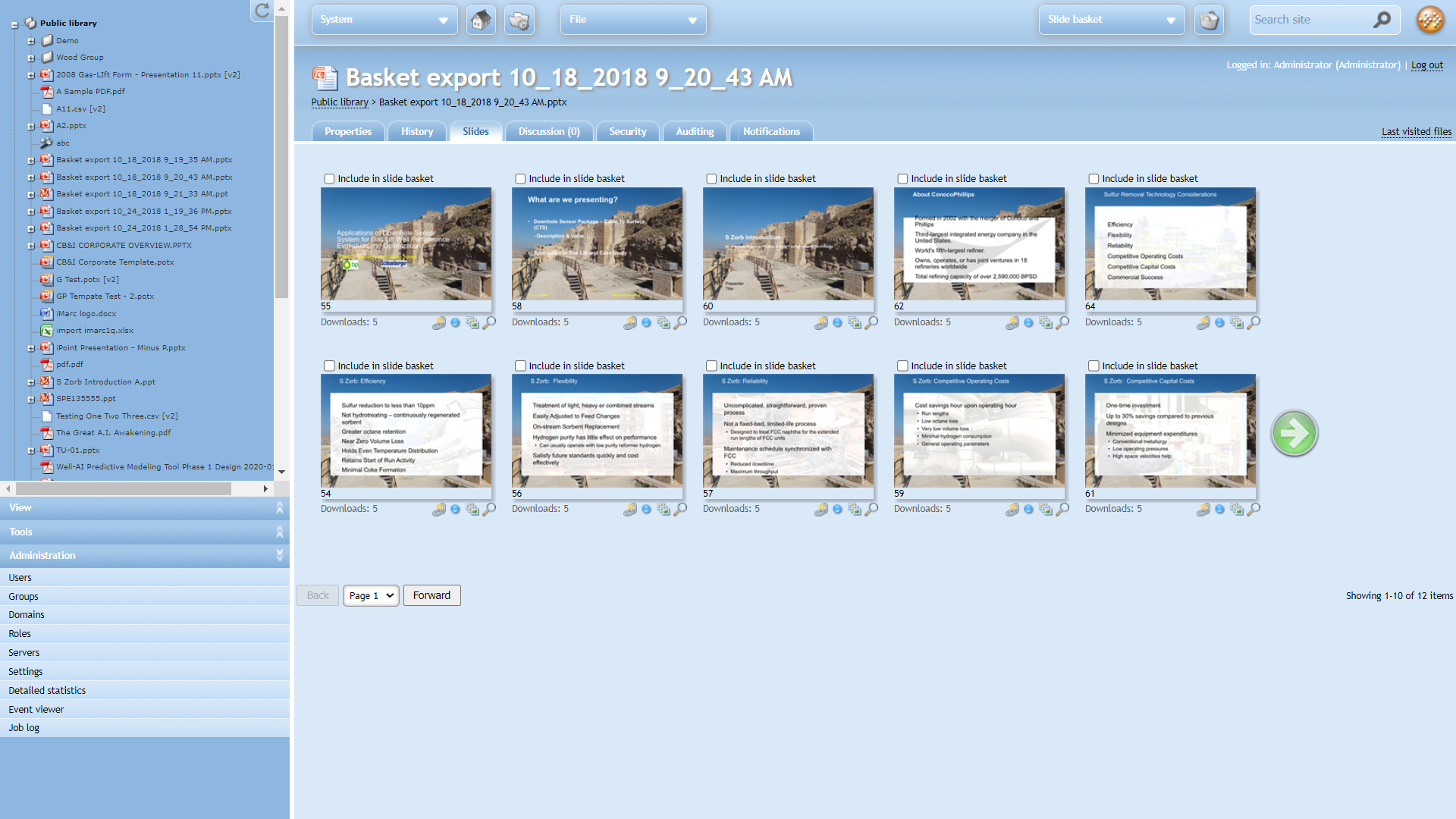
Task: Click the magnifier icon under slide 59
Action: tap(1063, 509)
